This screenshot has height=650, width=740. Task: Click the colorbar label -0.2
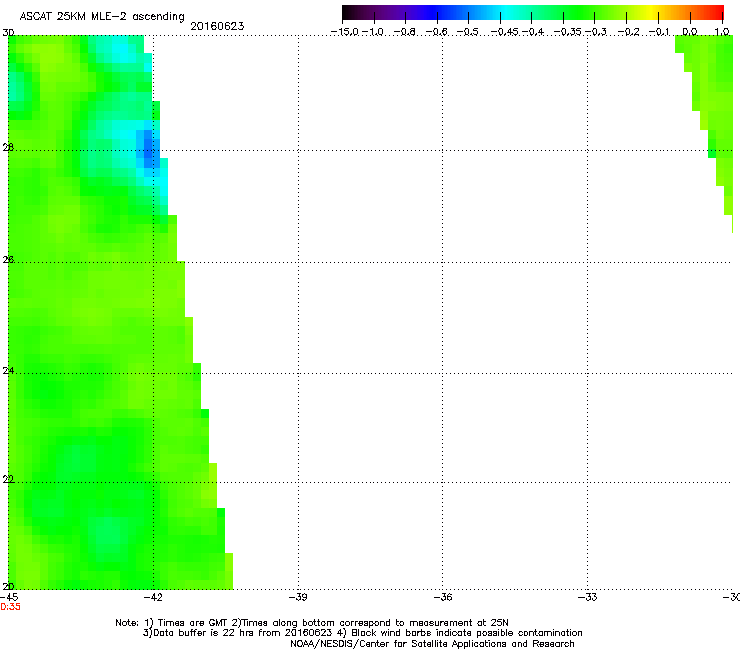[x=629, y=32]
